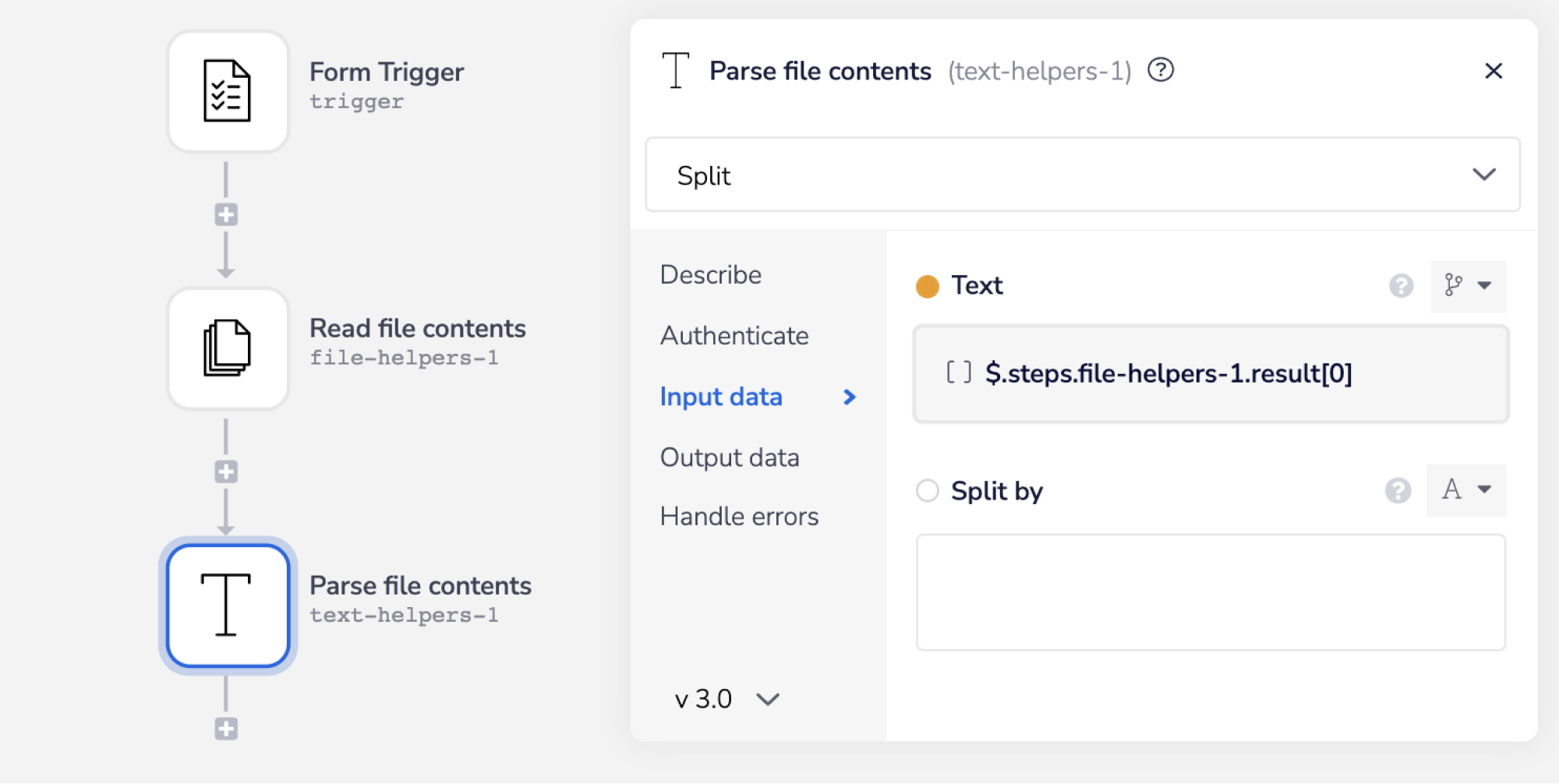Open the Output data tab
Screen dimensions: 1559x784
pyautogui.click(x=729, y=457)
